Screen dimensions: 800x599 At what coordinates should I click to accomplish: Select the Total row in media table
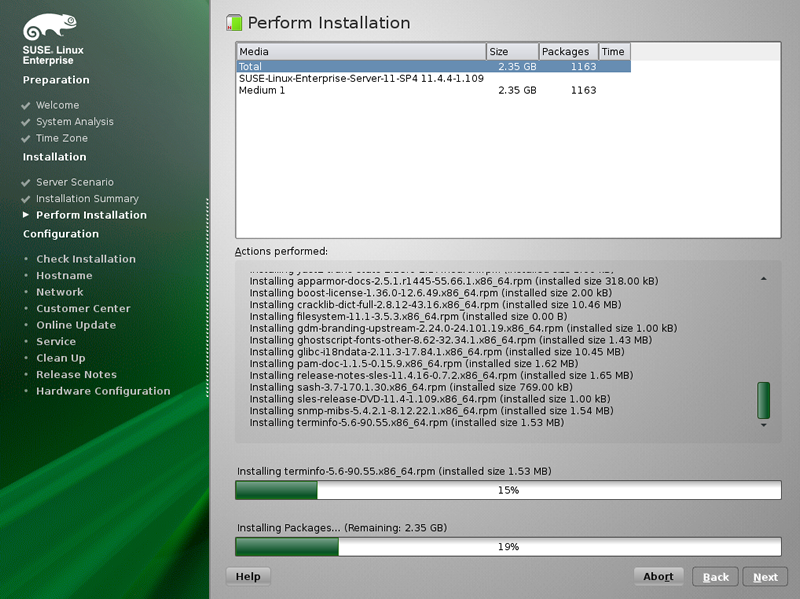pyautogui.click(x=434, y=66)
